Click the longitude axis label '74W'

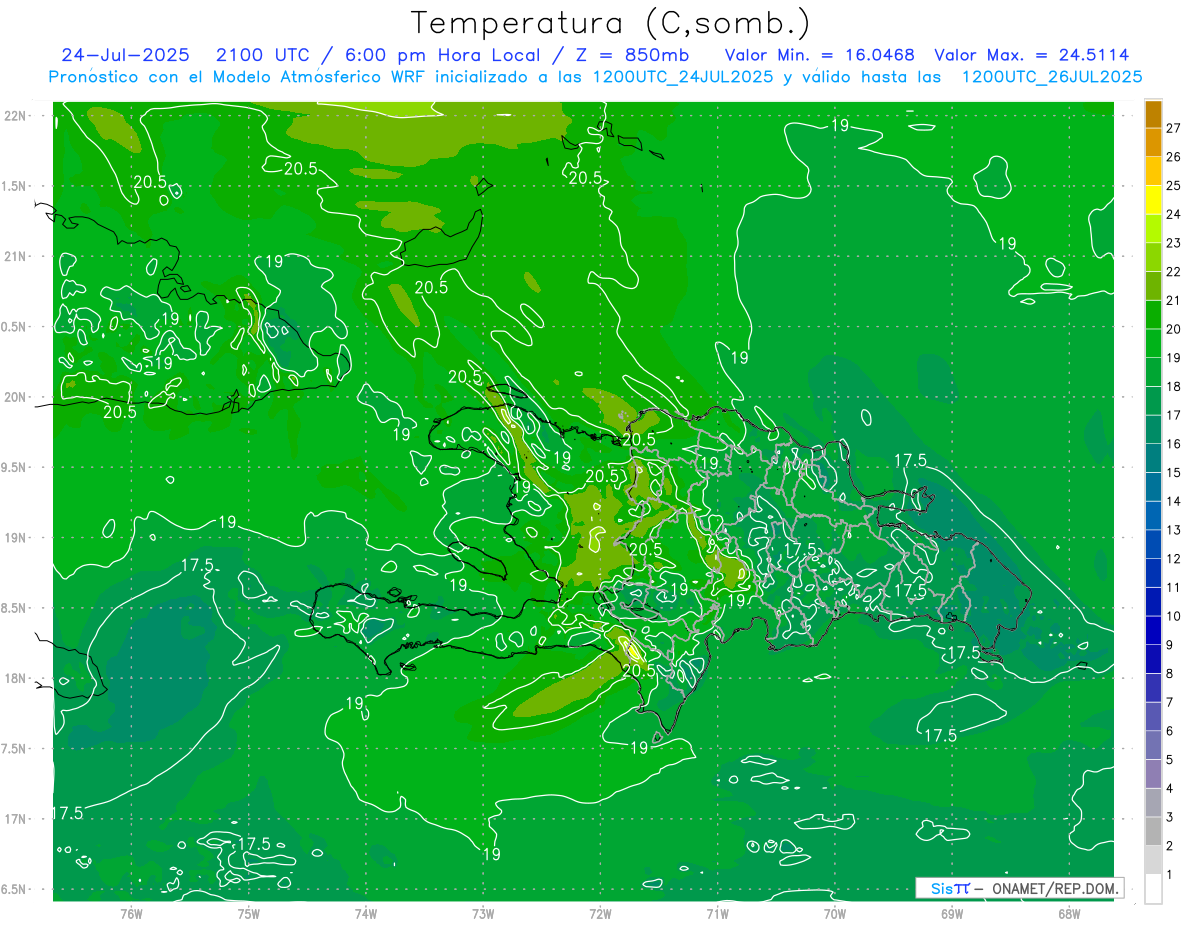pos(366,914)
